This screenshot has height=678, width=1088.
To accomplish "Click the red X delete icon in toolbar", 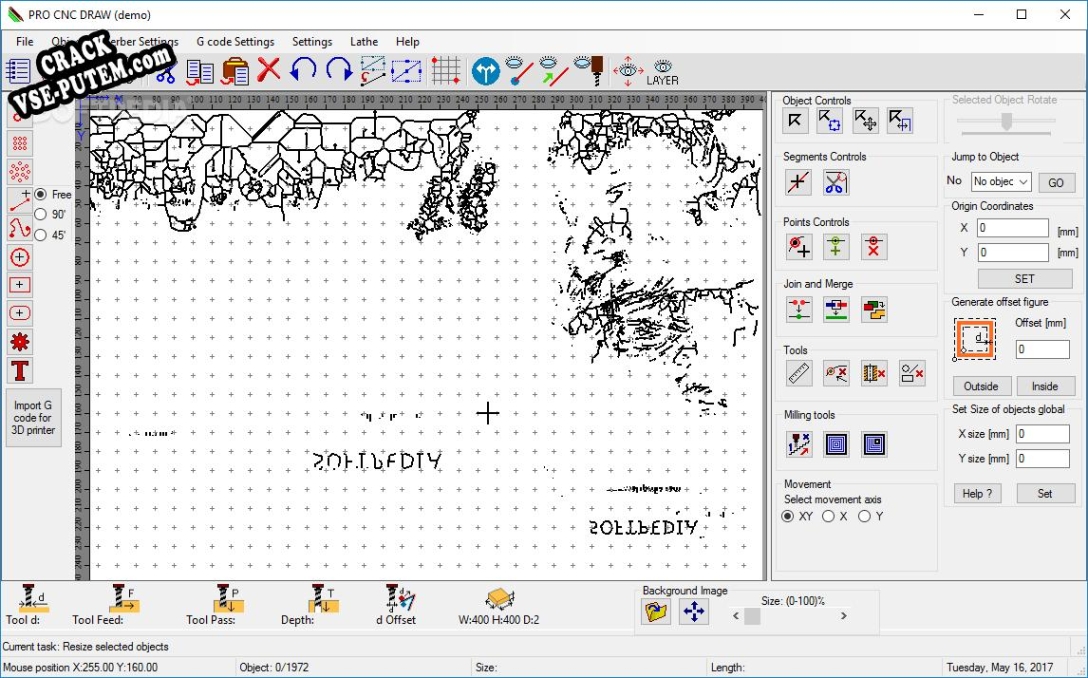I will point(268,70).
